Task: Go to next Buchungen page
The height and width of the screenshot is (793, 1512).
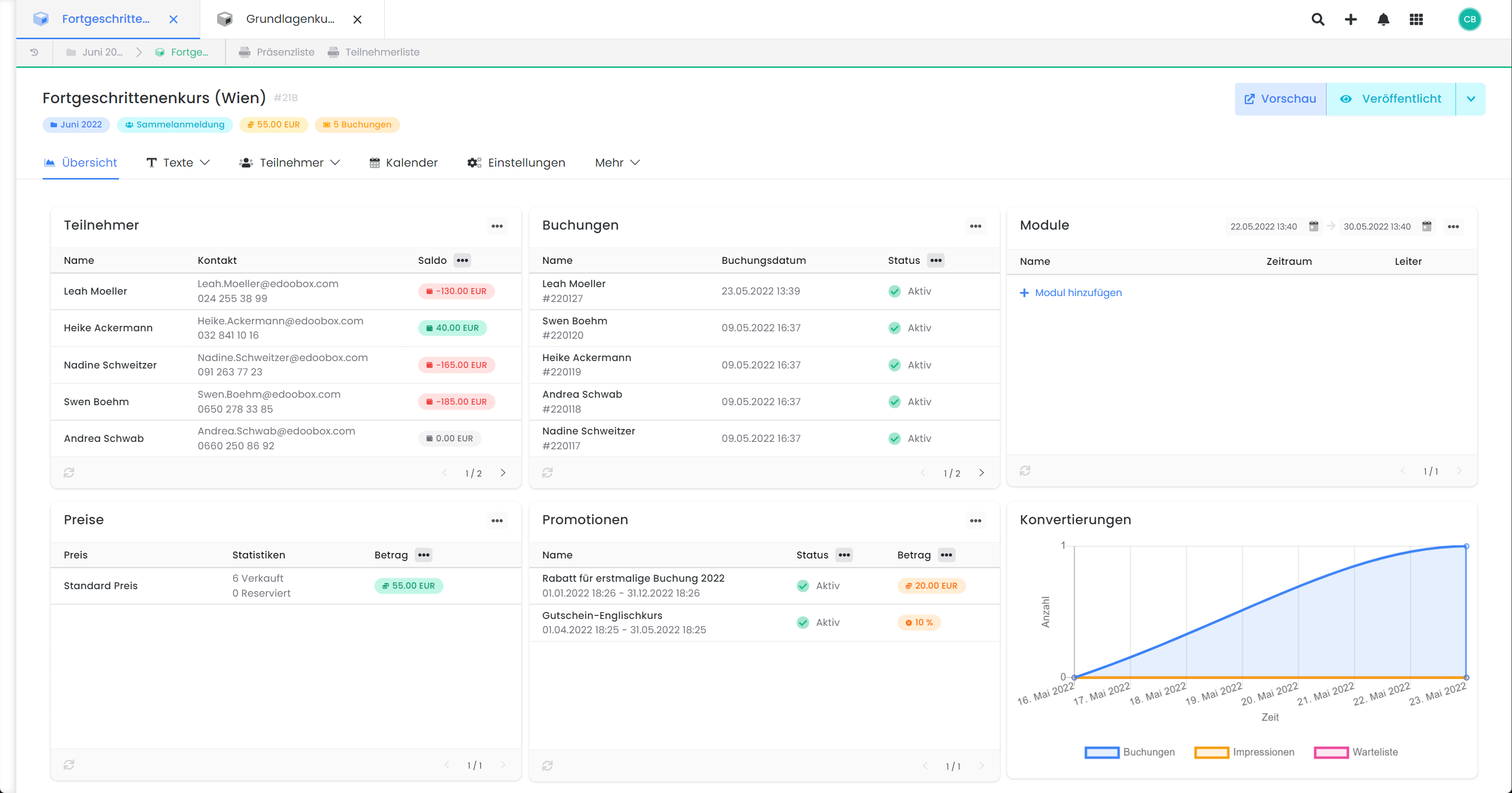Action: point(982,473)
